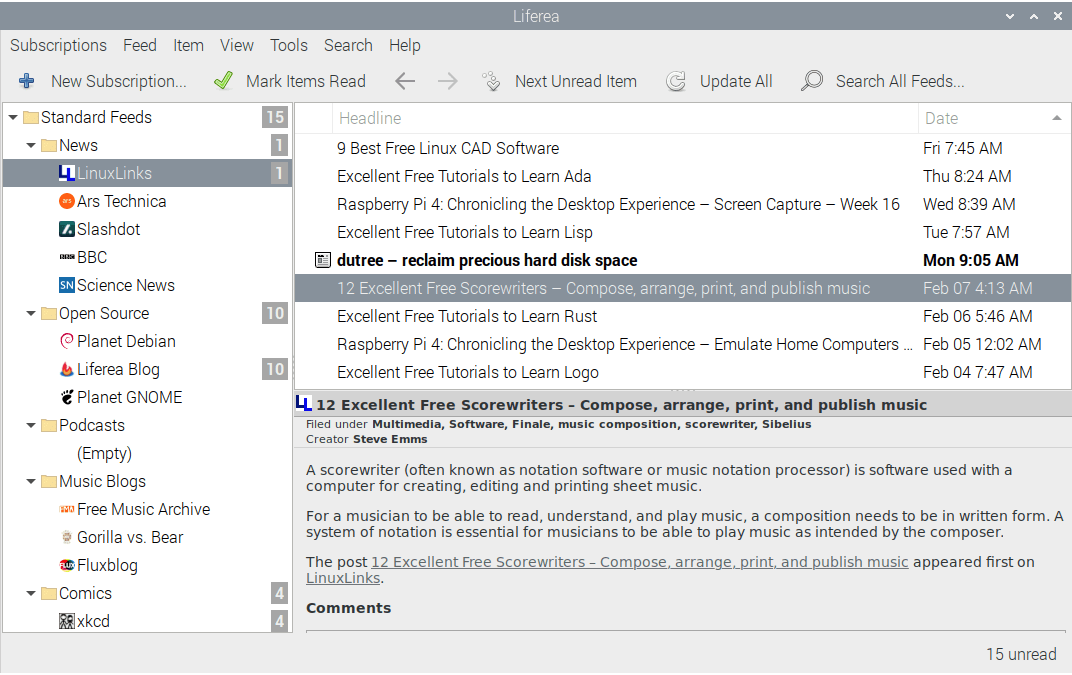1072x675 pixels.
Task: Click the New Subscription plus icon
Action: coord(27,81)
